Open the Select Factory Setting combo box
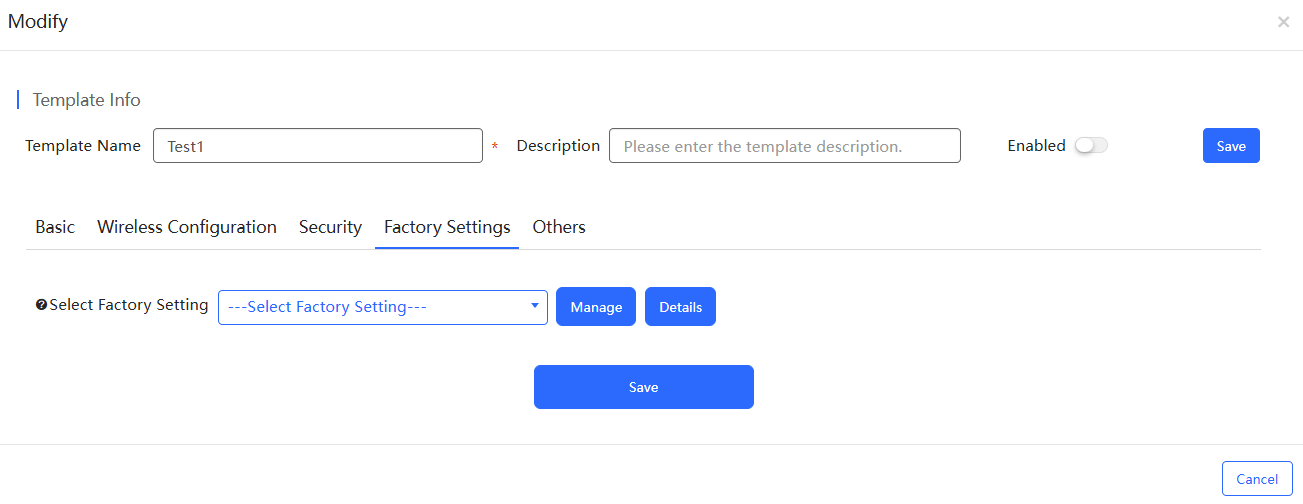Viewport: 1303px width, 504px height. [383, 307]
